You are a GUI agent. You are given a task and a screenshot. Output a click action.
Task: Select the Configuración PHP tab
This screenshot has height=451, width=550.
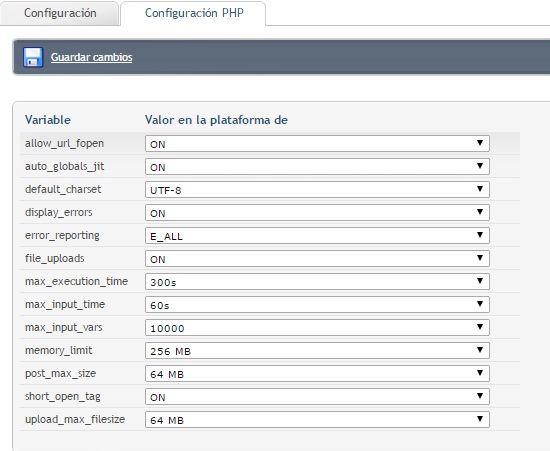(193, 13)
